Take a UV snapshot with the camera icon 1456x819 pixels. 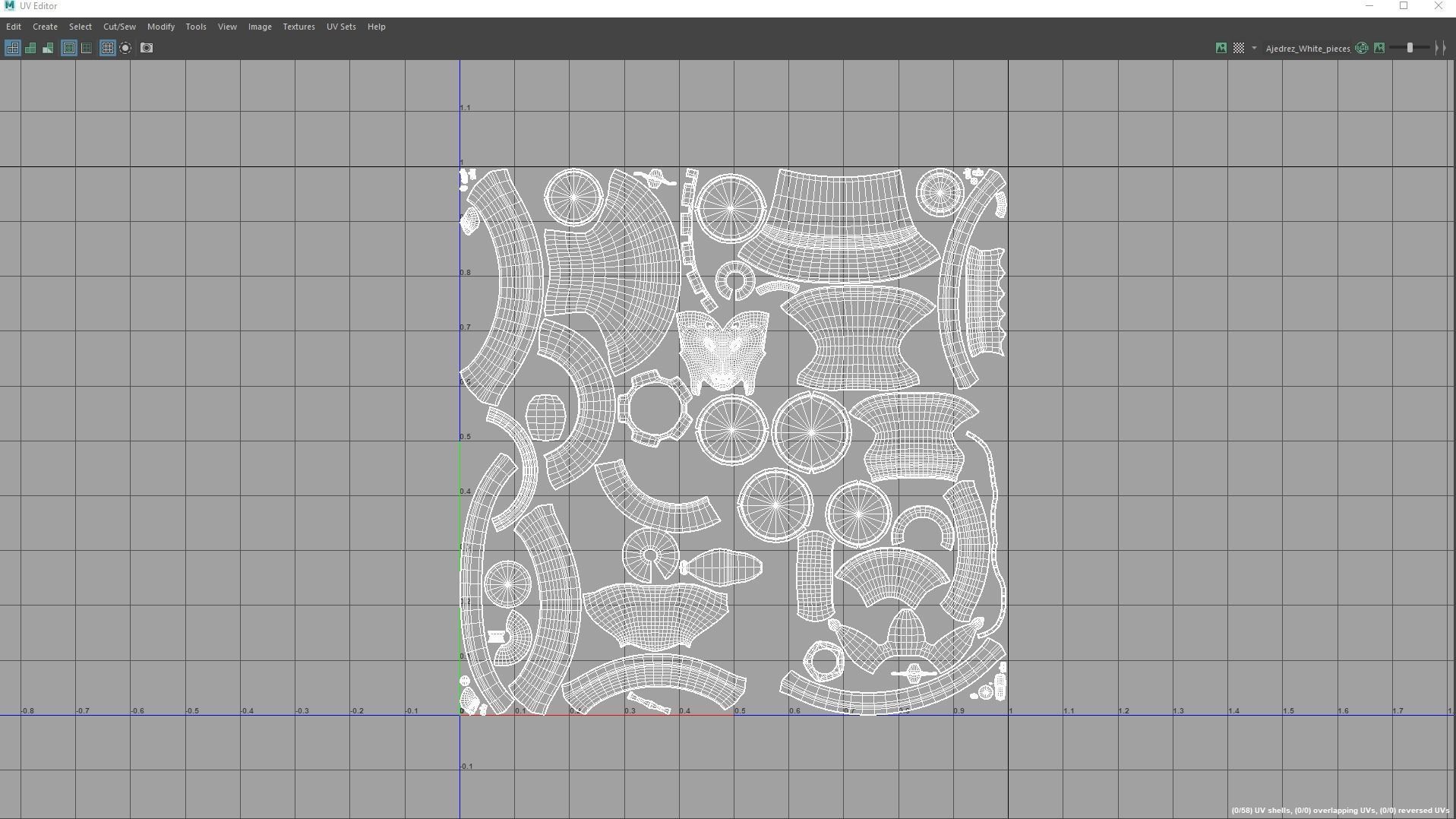click(x=147, y=48)
